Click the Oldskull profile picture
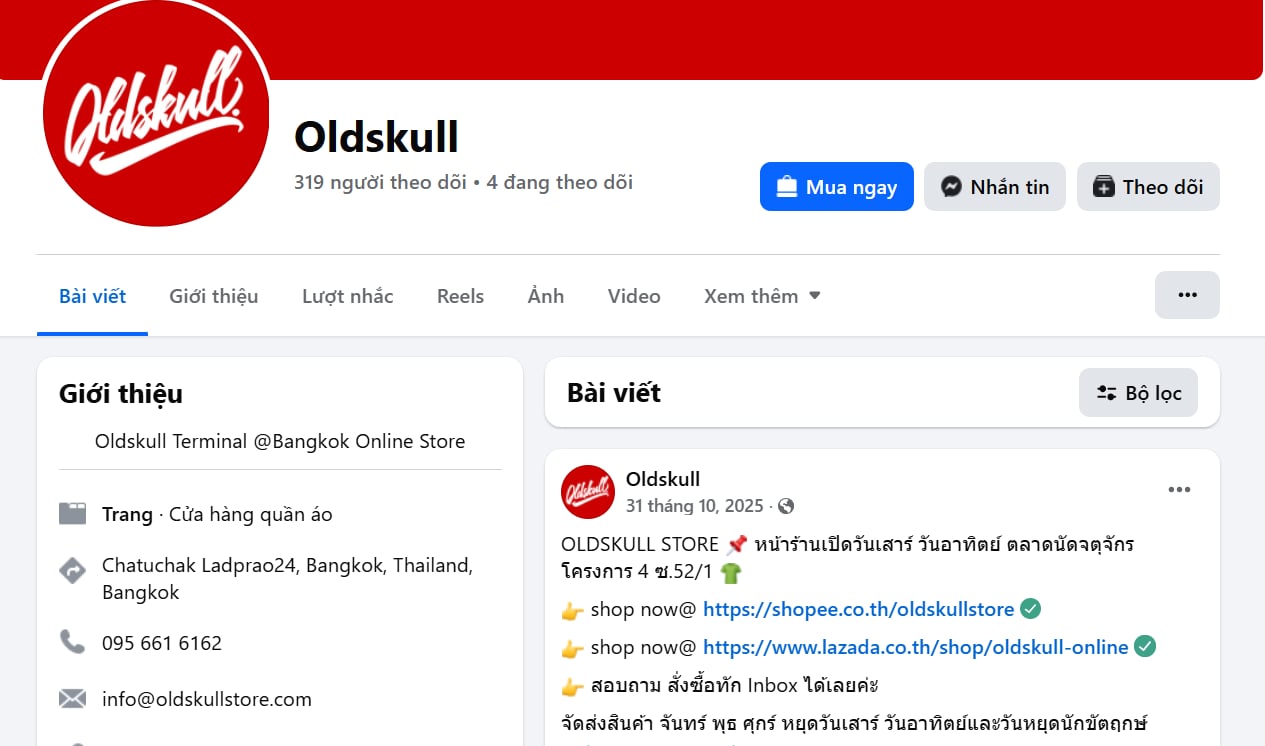Viewport: 1265px width, 746px height. (156, 113)
